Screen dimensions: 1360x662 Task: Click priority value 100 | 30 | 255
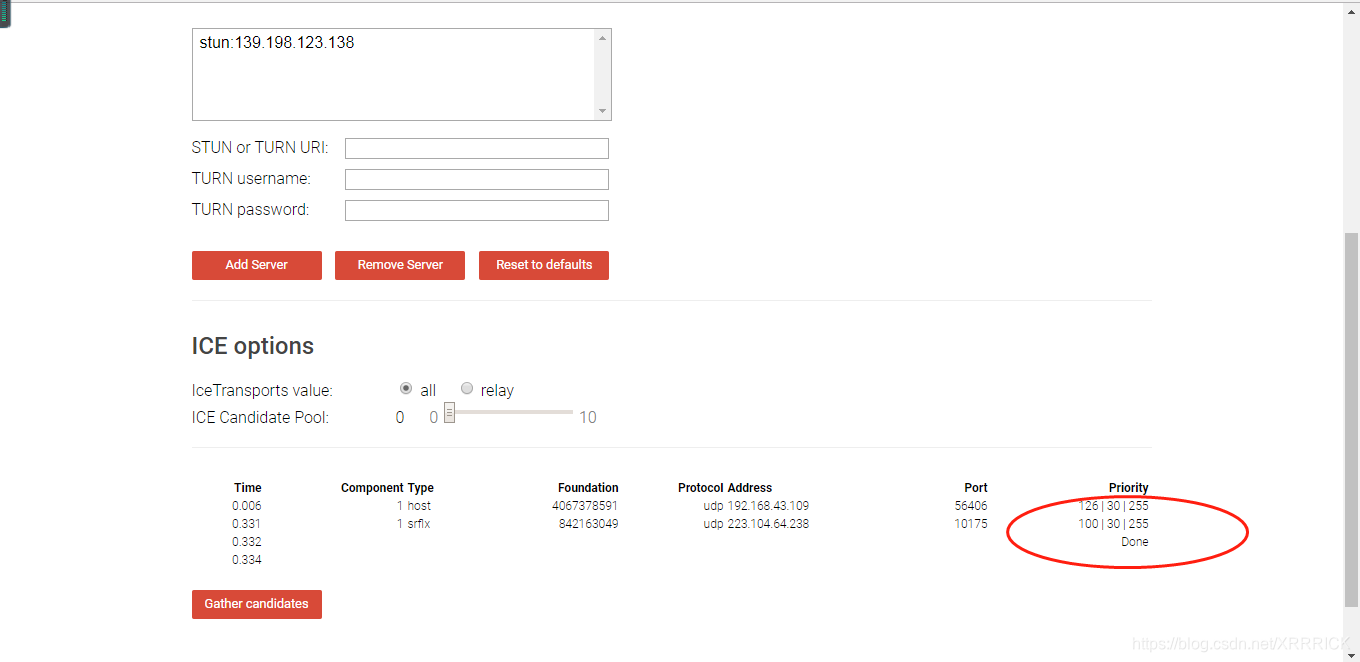tap(1113, 524)
